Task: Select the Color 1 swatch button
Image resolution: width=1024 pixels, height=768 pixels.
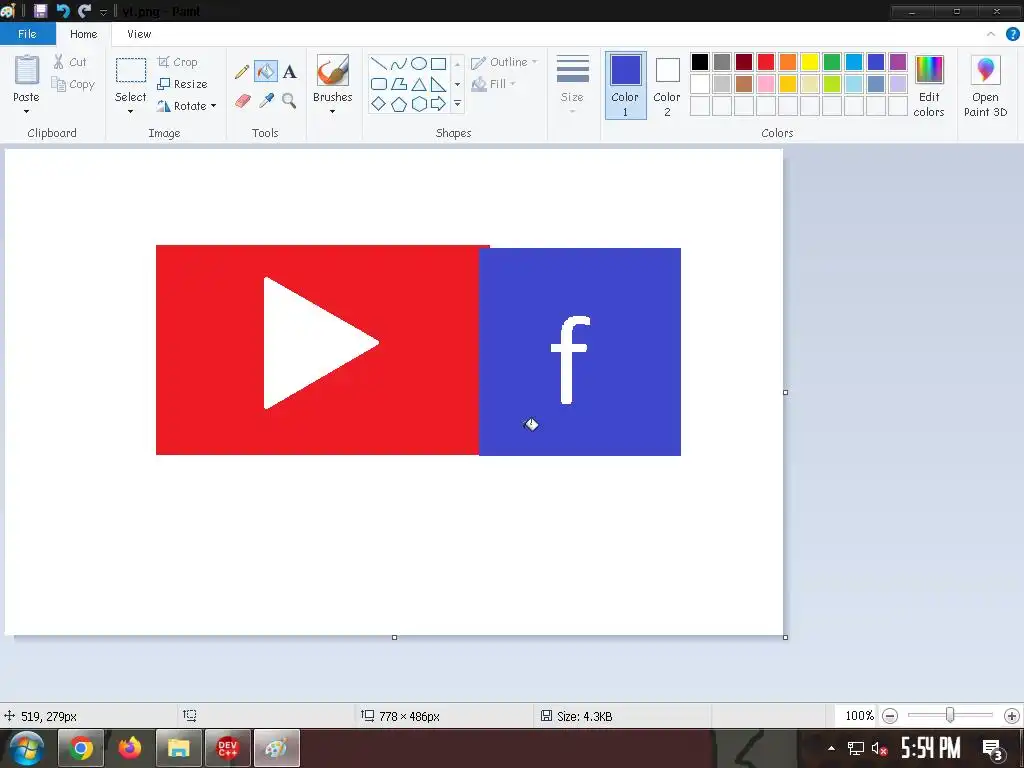Action: pyautogui.click(x=625, y=86)
